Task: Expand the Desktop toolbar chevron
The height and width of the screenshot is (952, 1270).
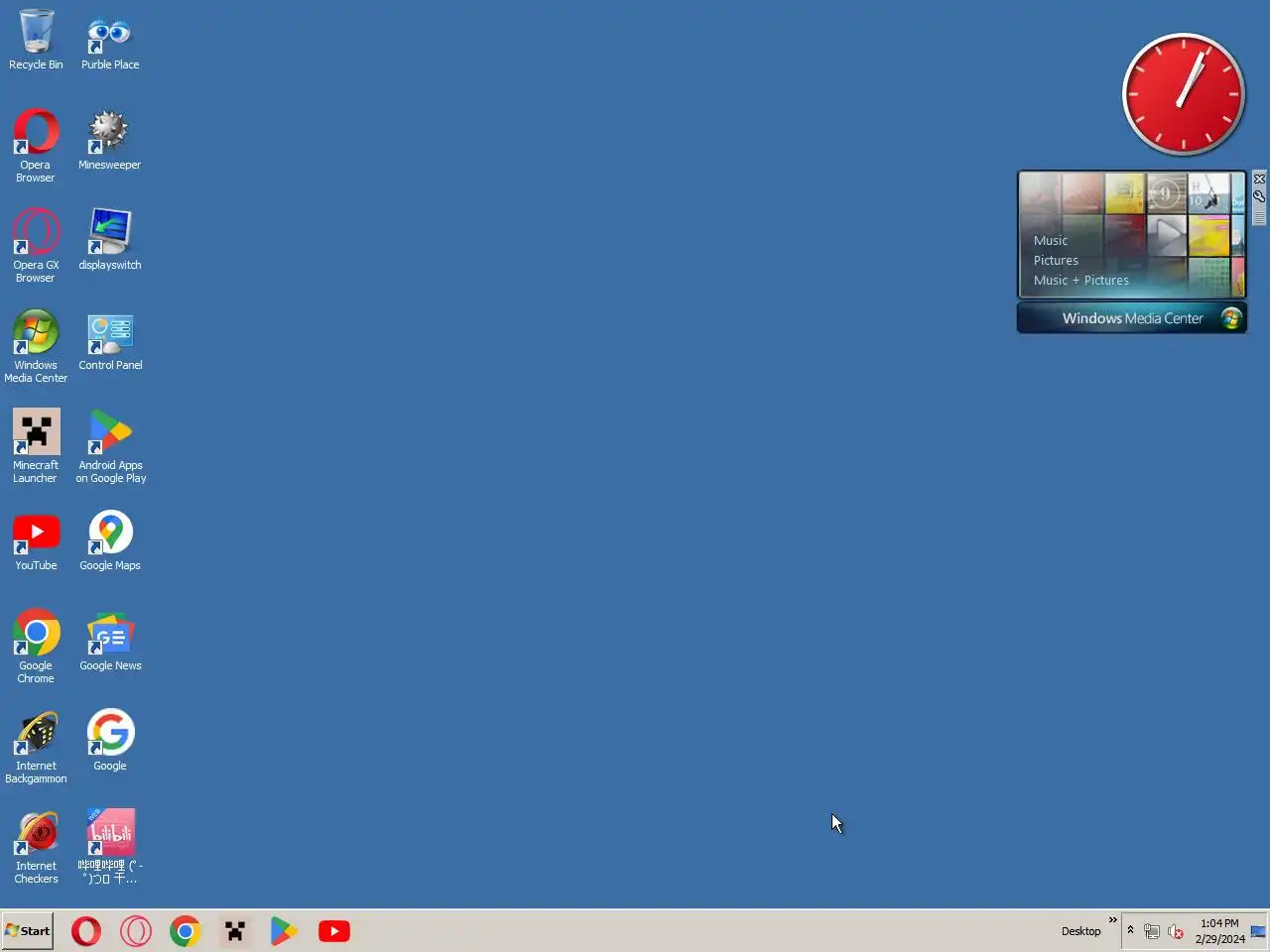Action: click(x=1112, y=920)
